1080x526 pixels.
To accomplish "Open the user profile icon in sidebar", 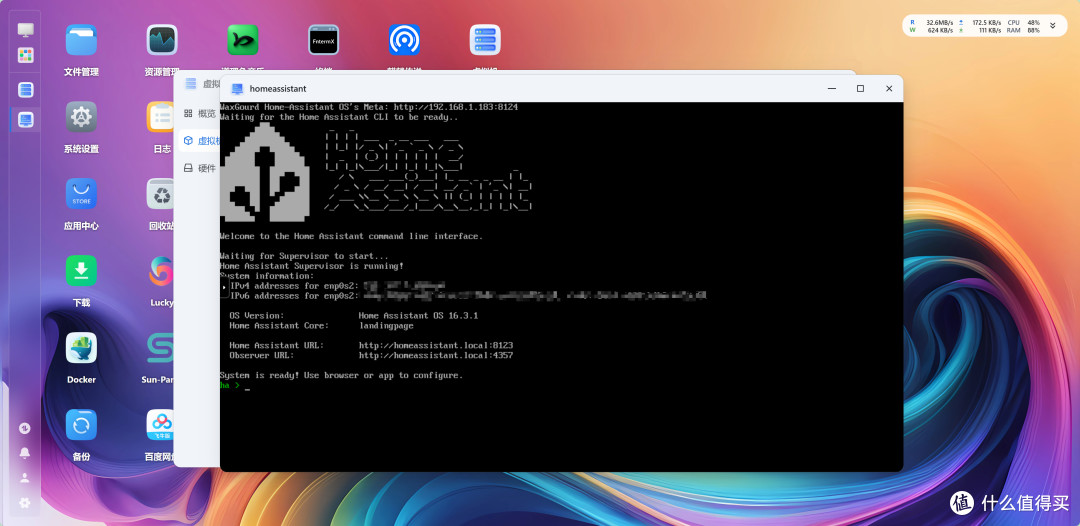I will (25, 477).
